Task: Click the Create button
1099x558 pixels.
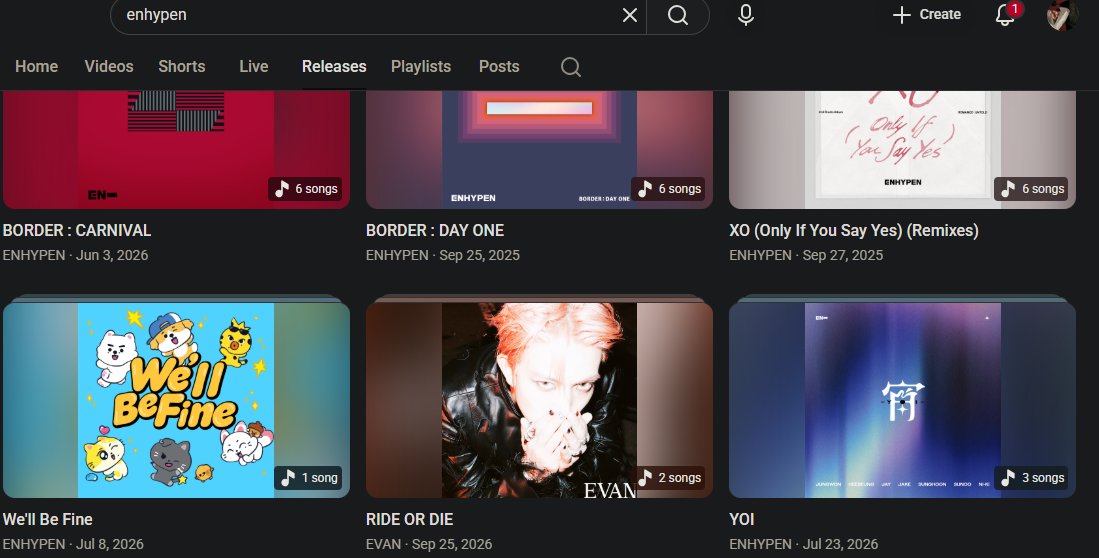Action: point(927,15)
